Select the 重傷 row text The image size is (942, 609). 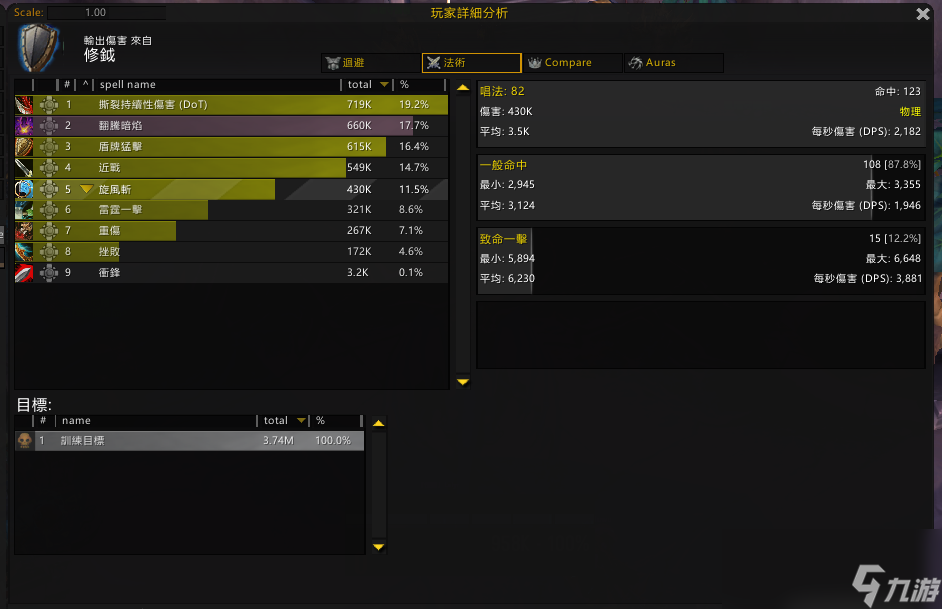coord(109,231)
